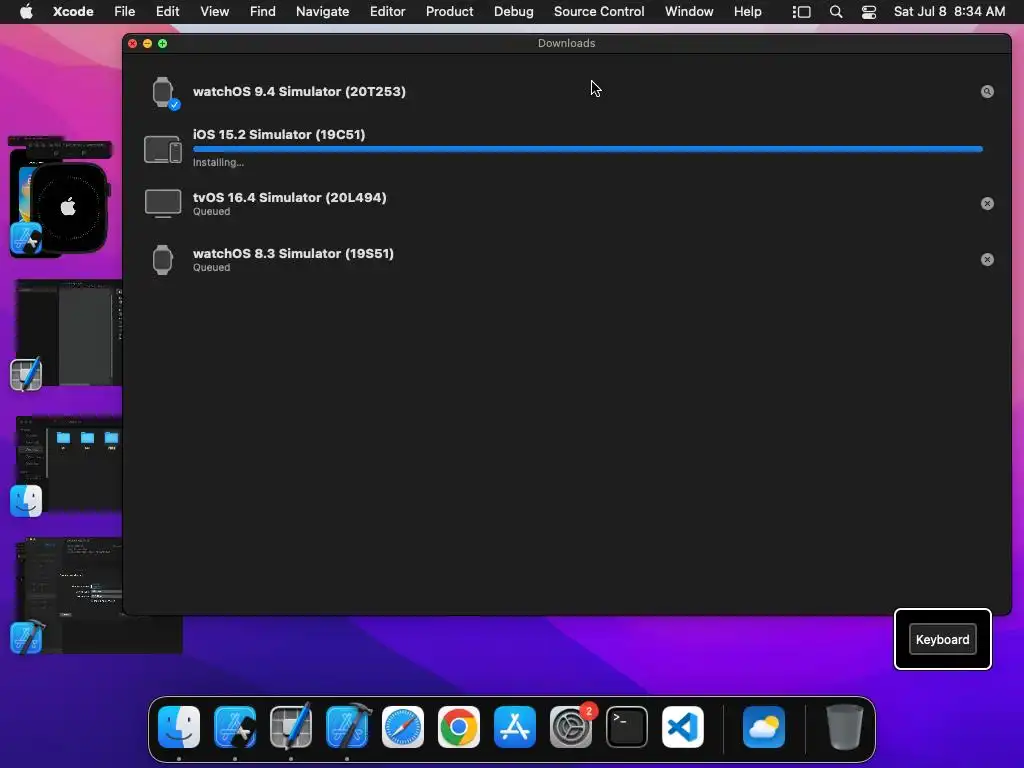The height and width of the screenshot is (768, 1024).
Task: Zoom the Downloads window with green button
Action: point(163,44)
